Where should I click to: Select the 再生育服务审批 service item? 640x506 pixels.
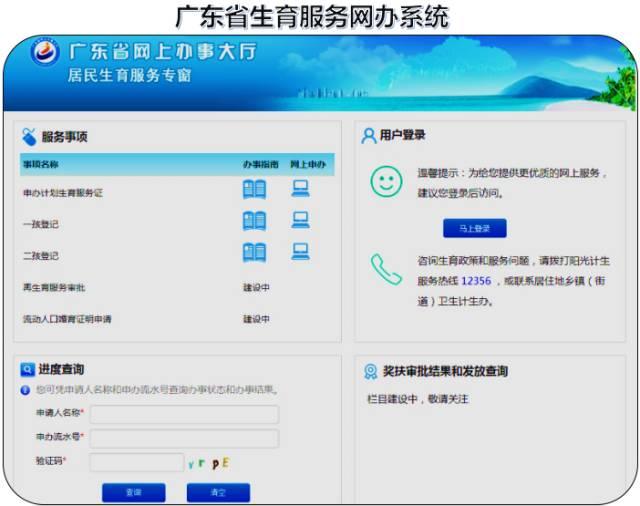tap(54, 288)
